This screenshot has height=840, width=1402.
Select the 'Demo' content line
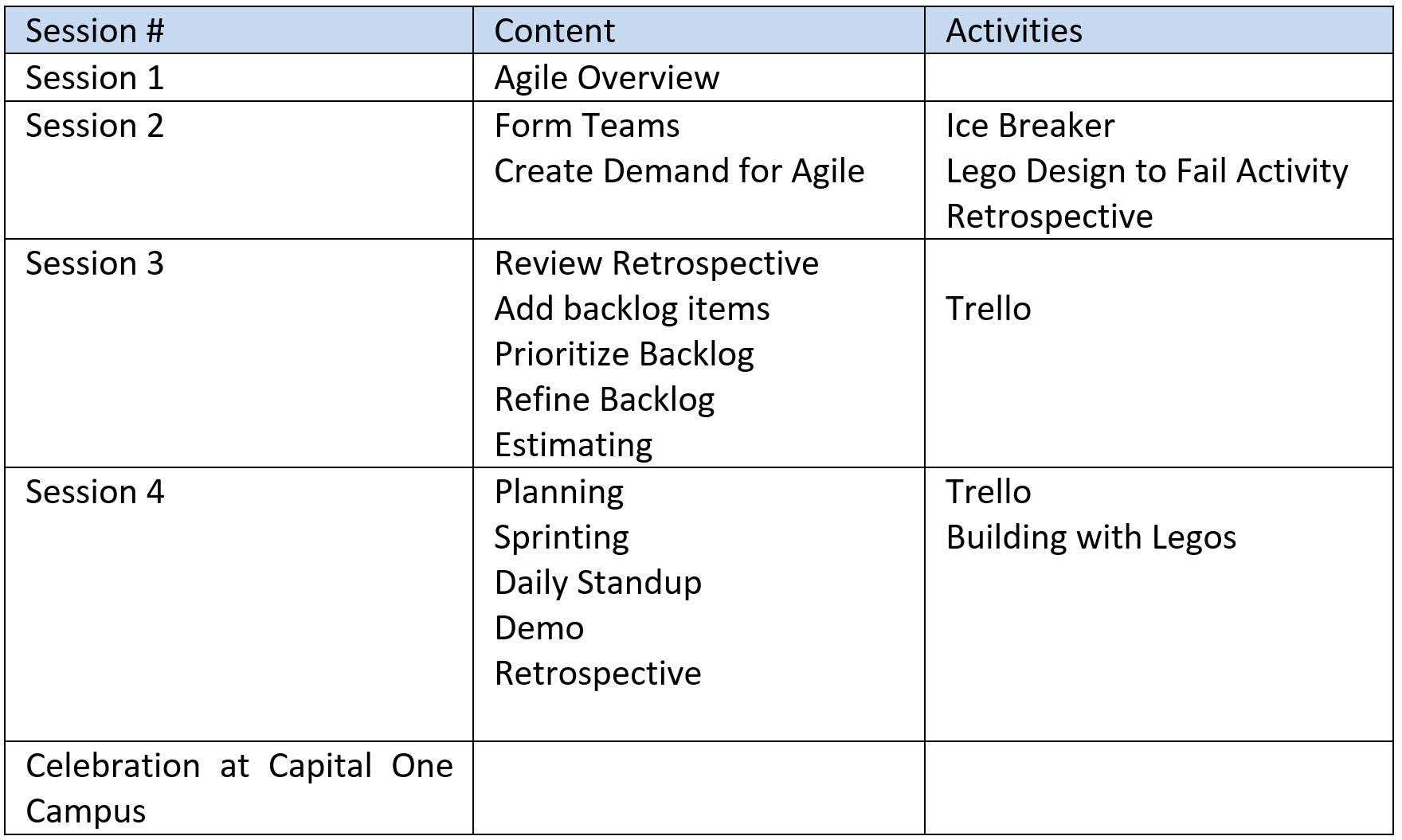[539, 628]
